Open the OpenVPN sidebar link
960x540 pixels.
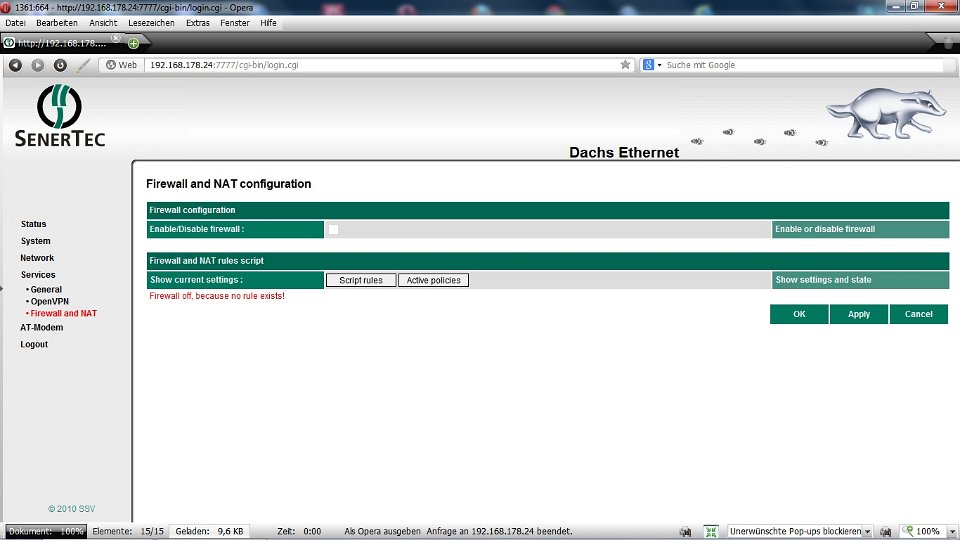click(50, 301)
